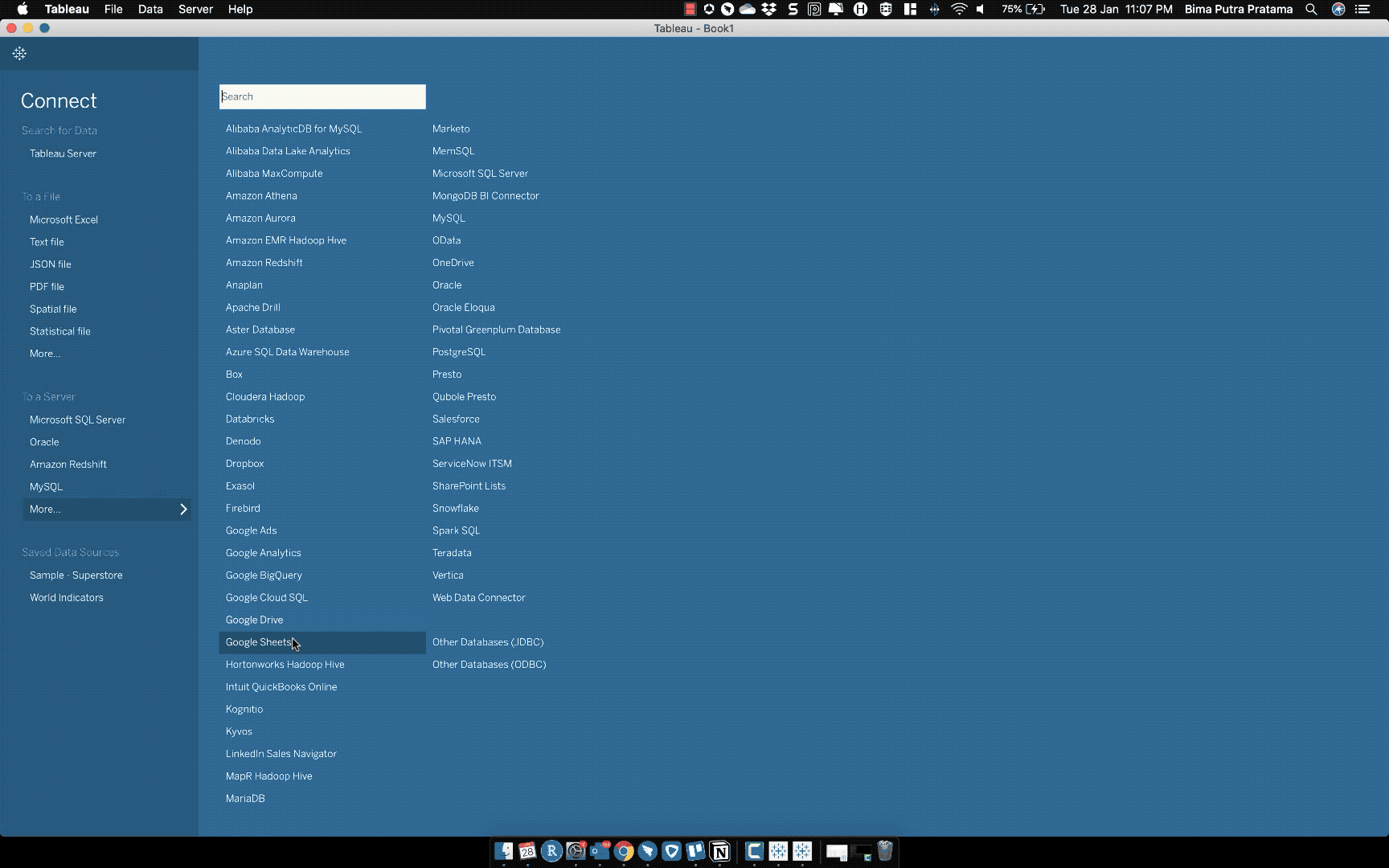Select Teradata connector

452,553
